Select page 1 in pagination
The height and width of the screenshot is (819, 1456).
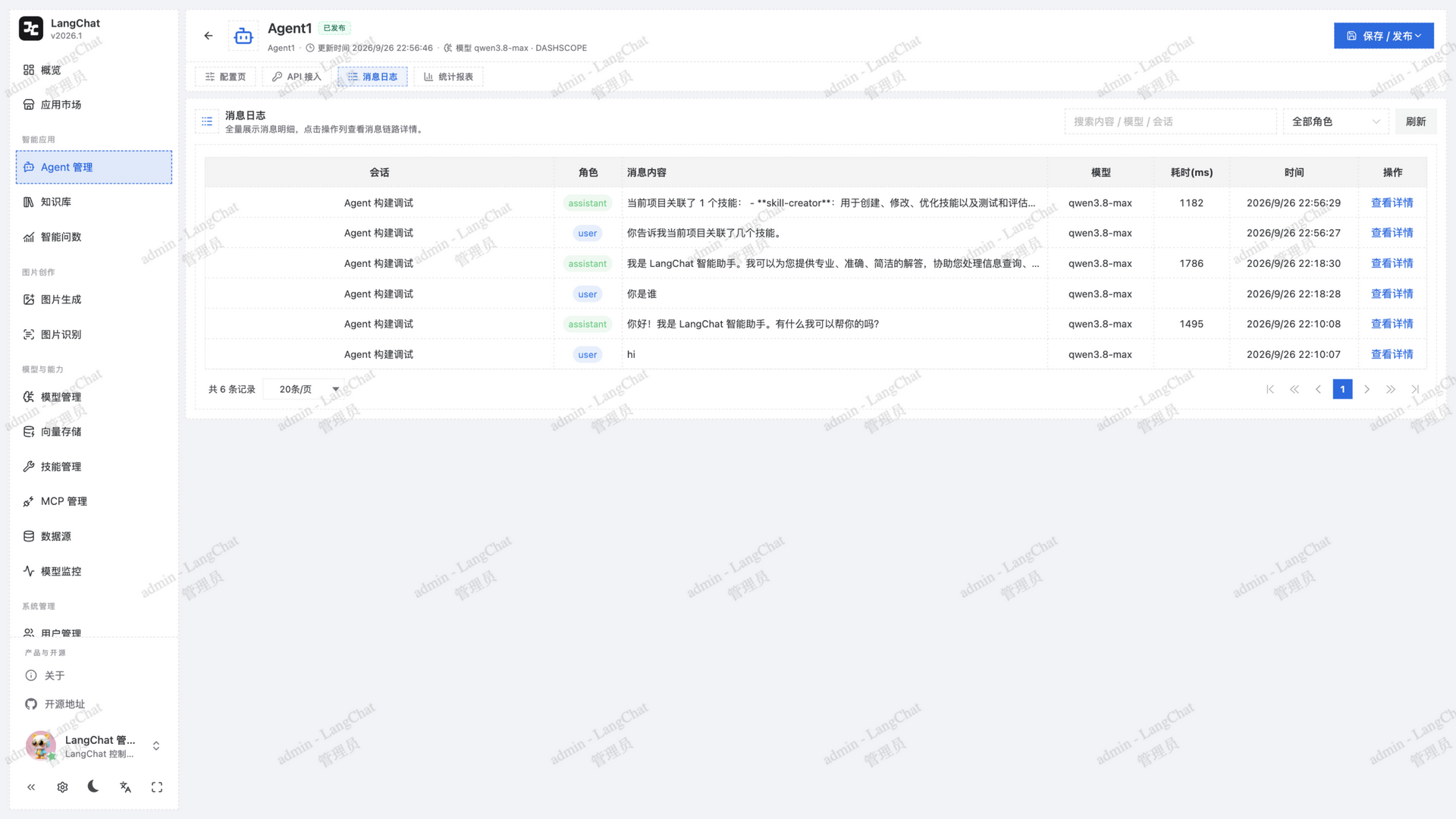(1342, 389)
